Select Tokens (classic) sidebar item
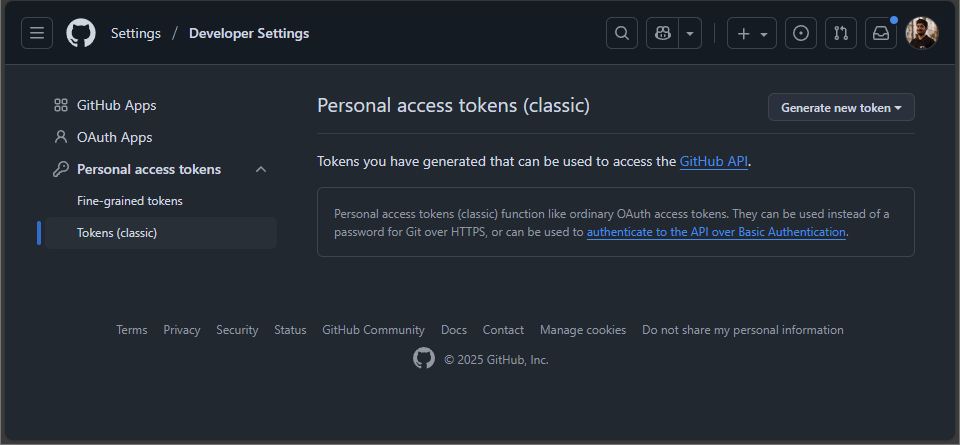960x445 pixels. coord(117,233)
